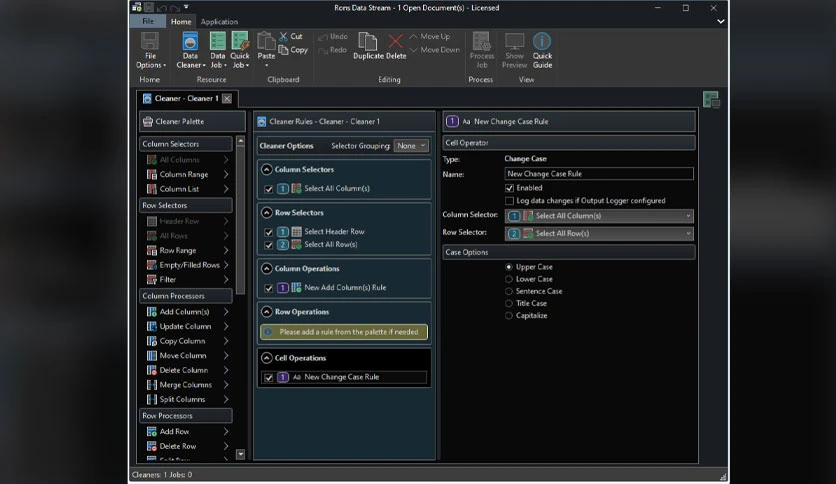Click the rule Name input field

599,174
